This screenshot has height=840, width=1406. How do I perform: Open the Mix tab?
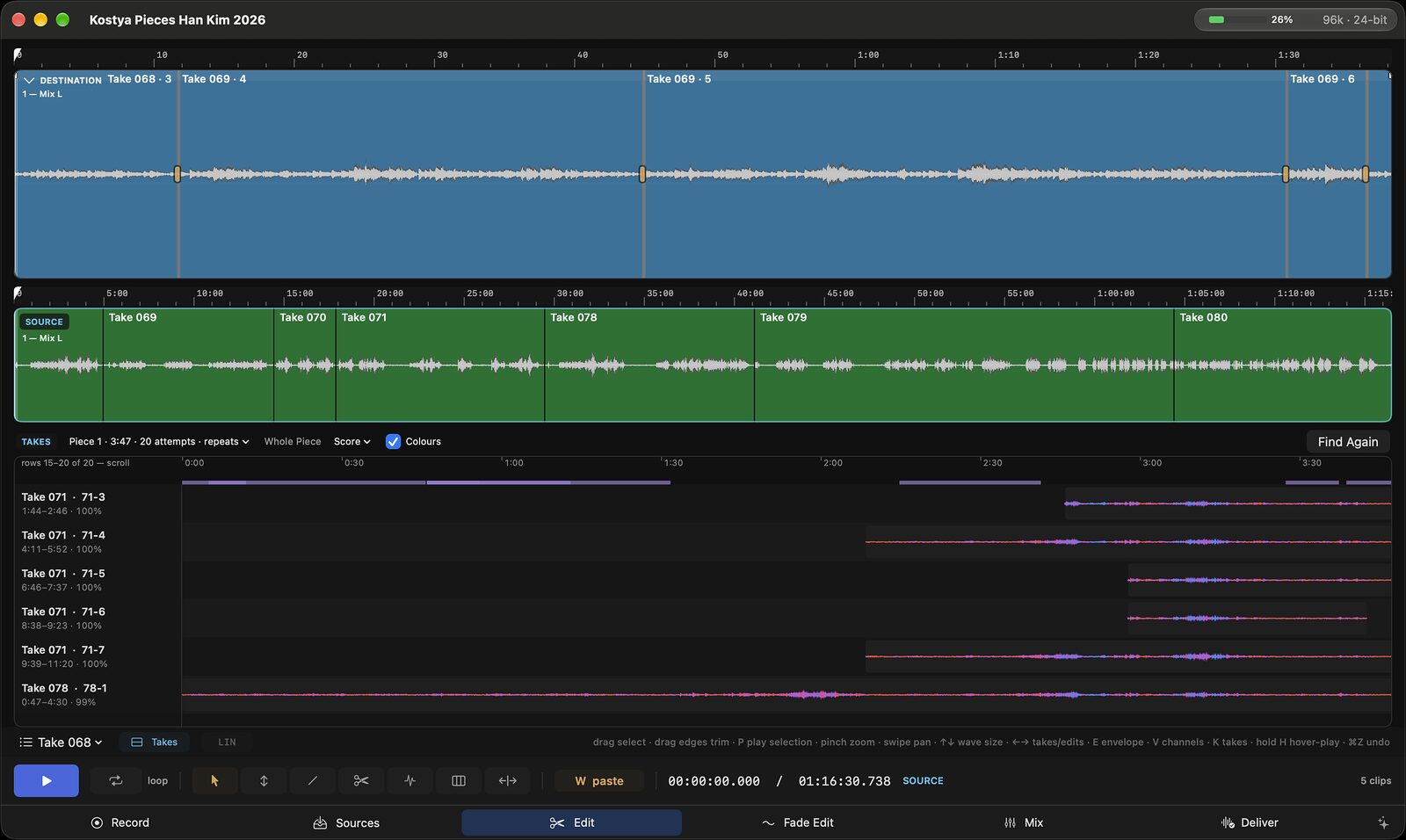[1024, 822]
